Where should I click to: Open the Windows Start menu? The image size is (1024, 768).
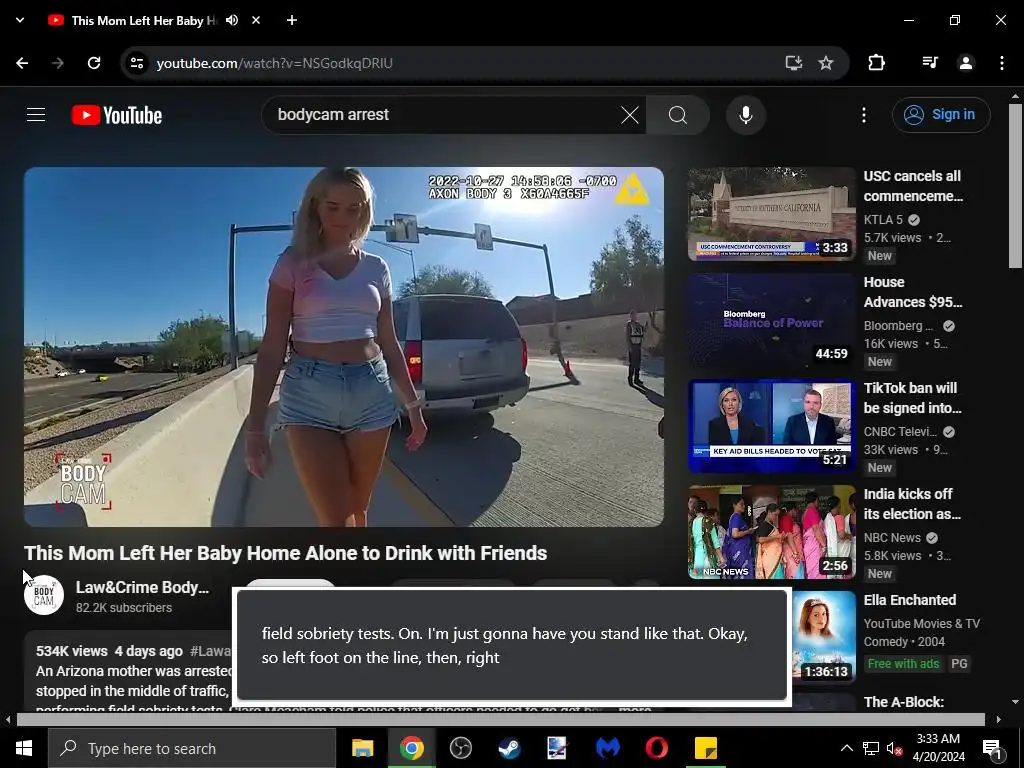click(x=24, y=748)
